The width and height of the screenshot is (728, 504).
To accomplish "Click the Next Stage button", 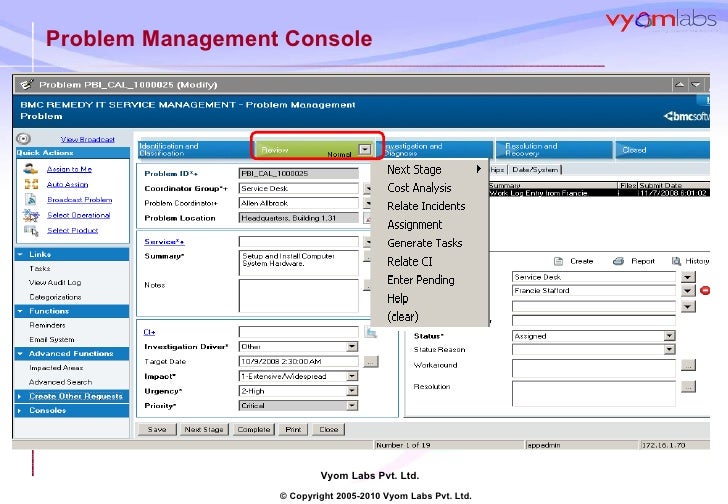I will [204, 430].
